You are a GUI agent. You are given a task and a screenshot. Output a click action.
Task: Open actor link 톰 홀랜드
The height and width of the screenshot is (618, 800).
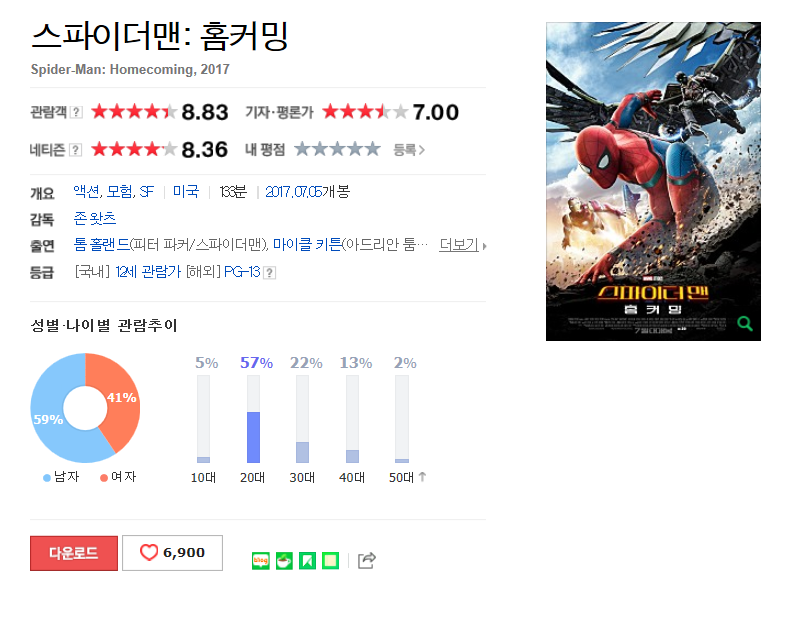tap(102, 245)
